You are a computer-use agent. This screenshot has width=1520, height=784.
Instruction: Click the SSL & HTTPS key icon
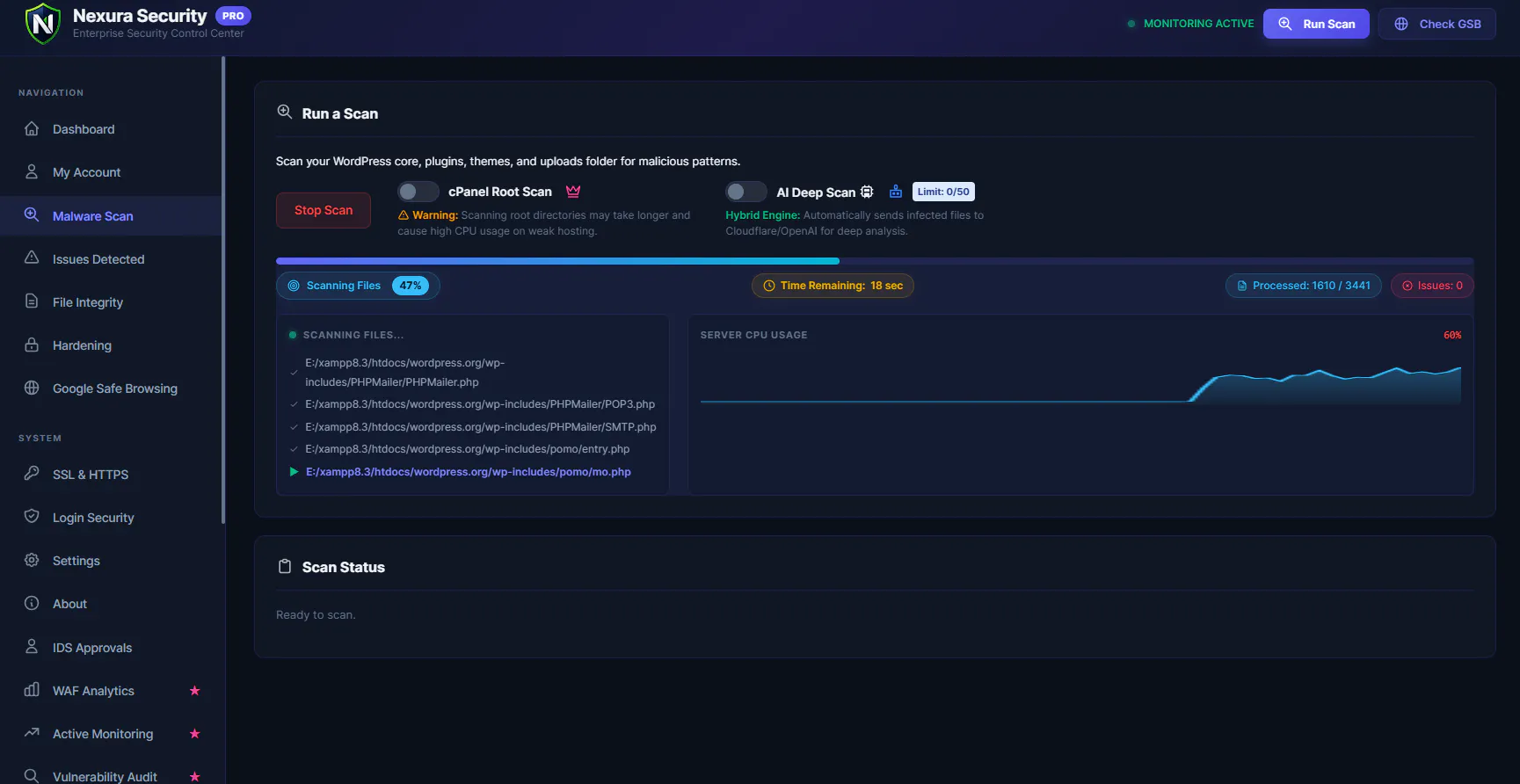[x=32, y=473]
